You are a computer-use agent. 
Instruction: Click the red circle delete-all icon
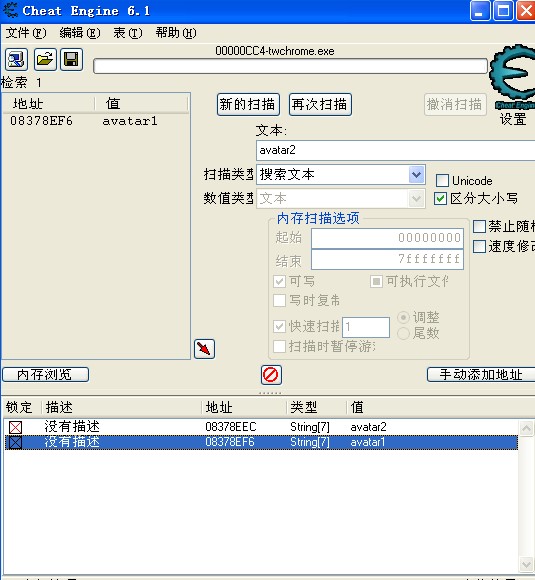pos(271,375)
